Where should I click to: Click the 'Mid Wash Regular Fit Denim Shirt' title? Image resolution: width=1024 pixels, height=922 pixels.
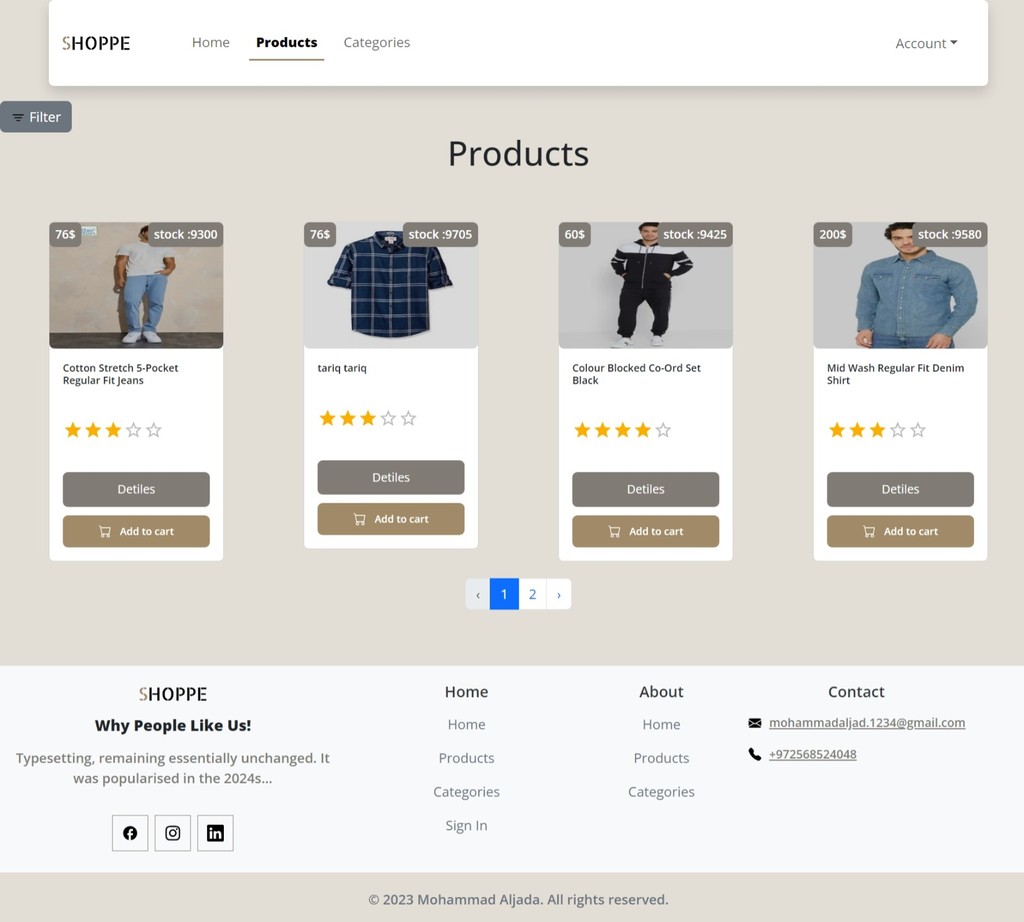coord(895,374)
